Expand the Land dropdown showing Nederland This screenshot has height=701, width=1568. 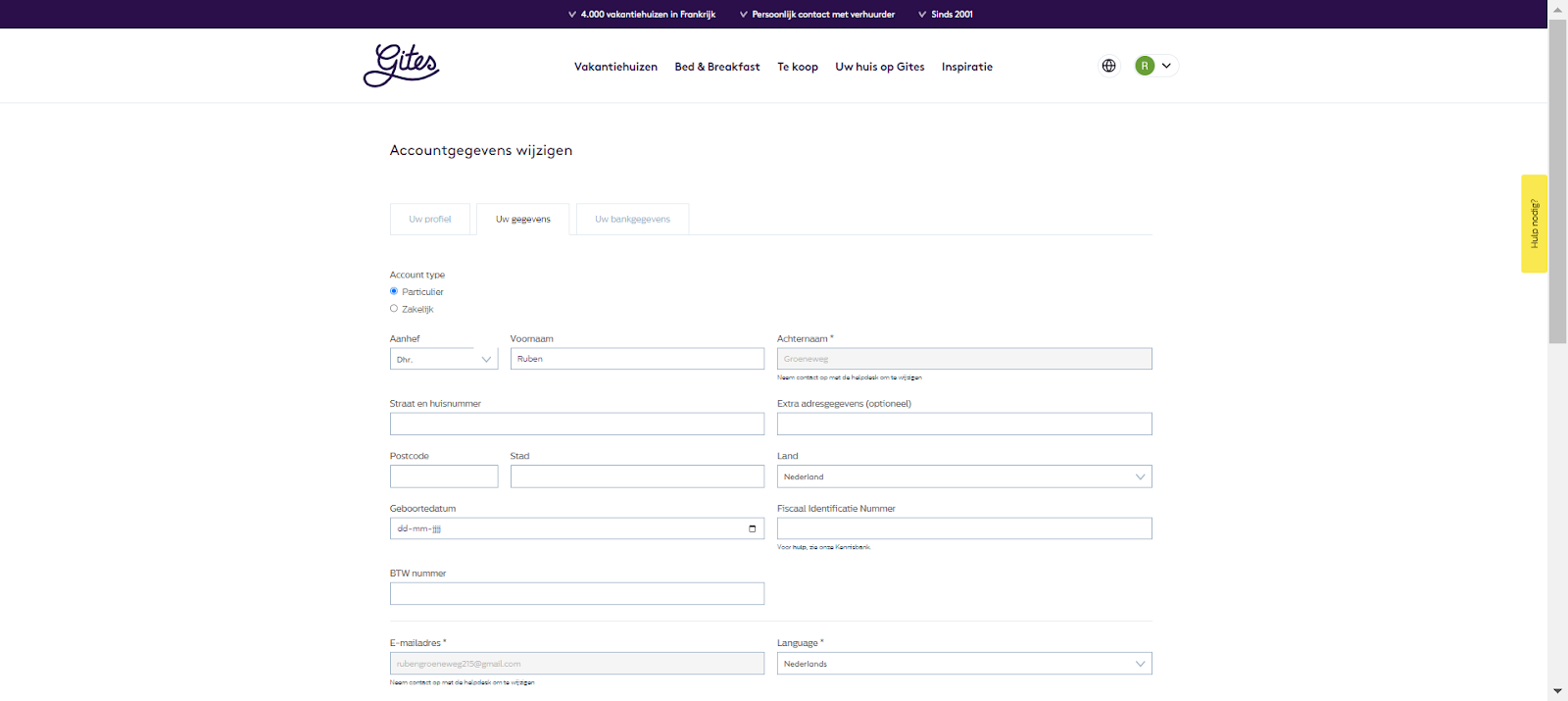click(964, 476)
